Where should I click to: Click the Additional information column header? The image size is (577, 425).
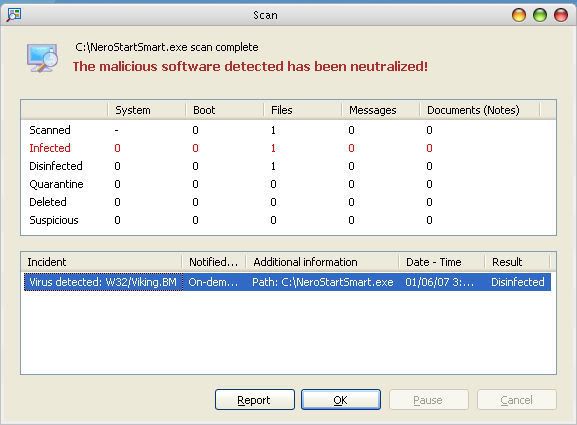point(322,262)
